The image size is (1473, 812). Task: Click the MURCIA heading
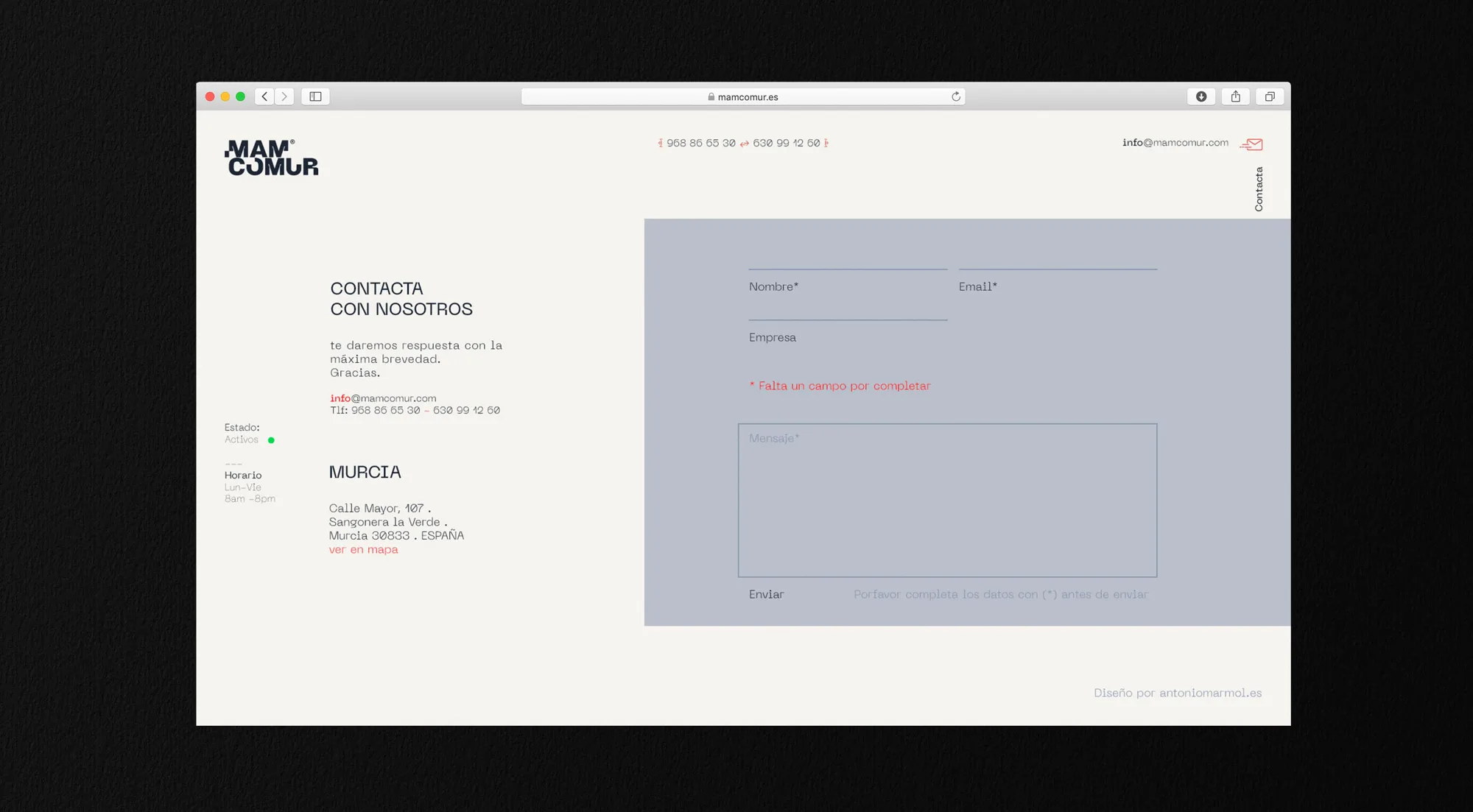(x=365, y=472)
